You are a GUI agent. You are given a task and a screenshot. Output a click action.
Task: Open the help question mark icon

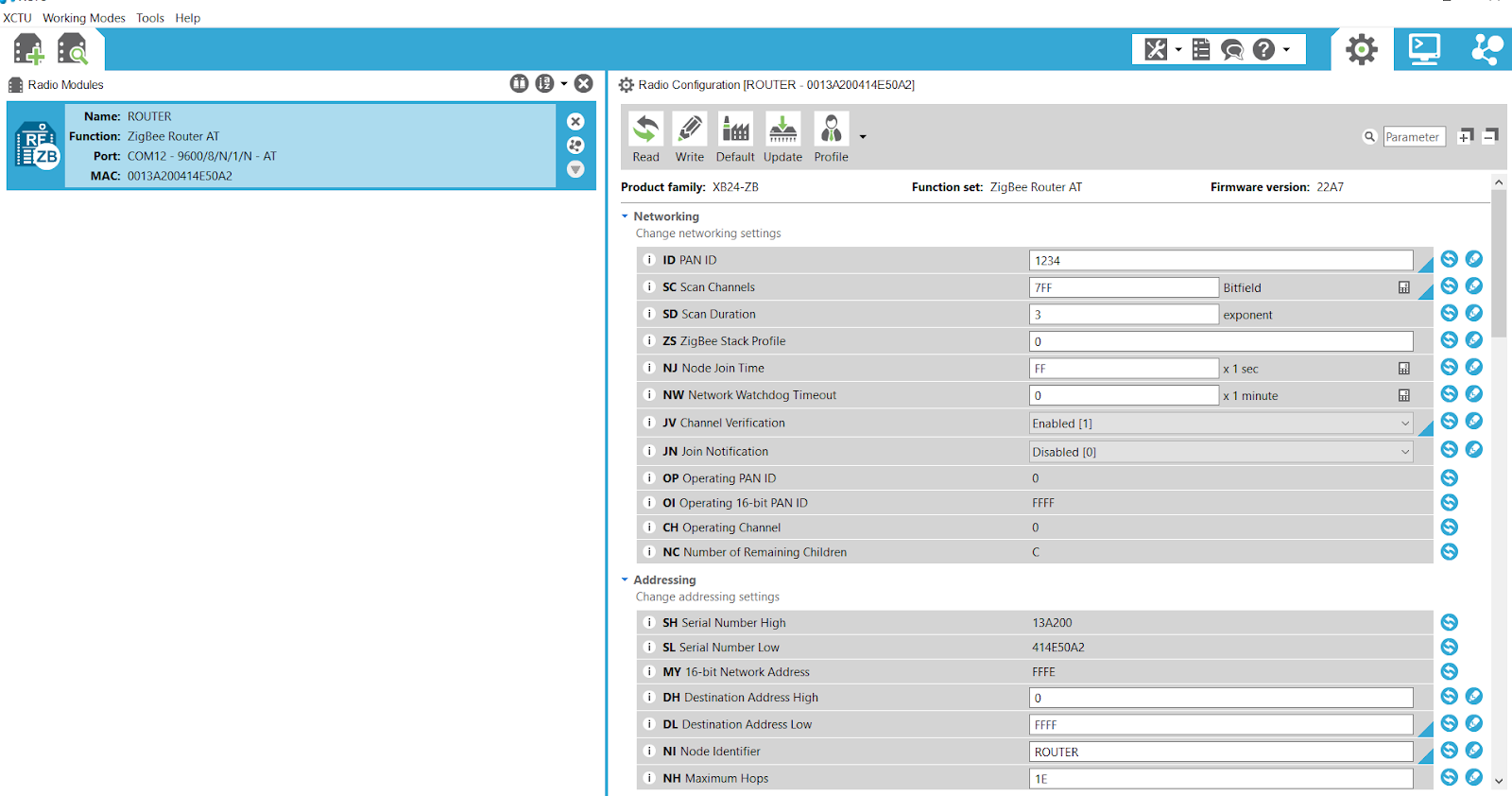pyautogui.click(x=1263, y=49)
